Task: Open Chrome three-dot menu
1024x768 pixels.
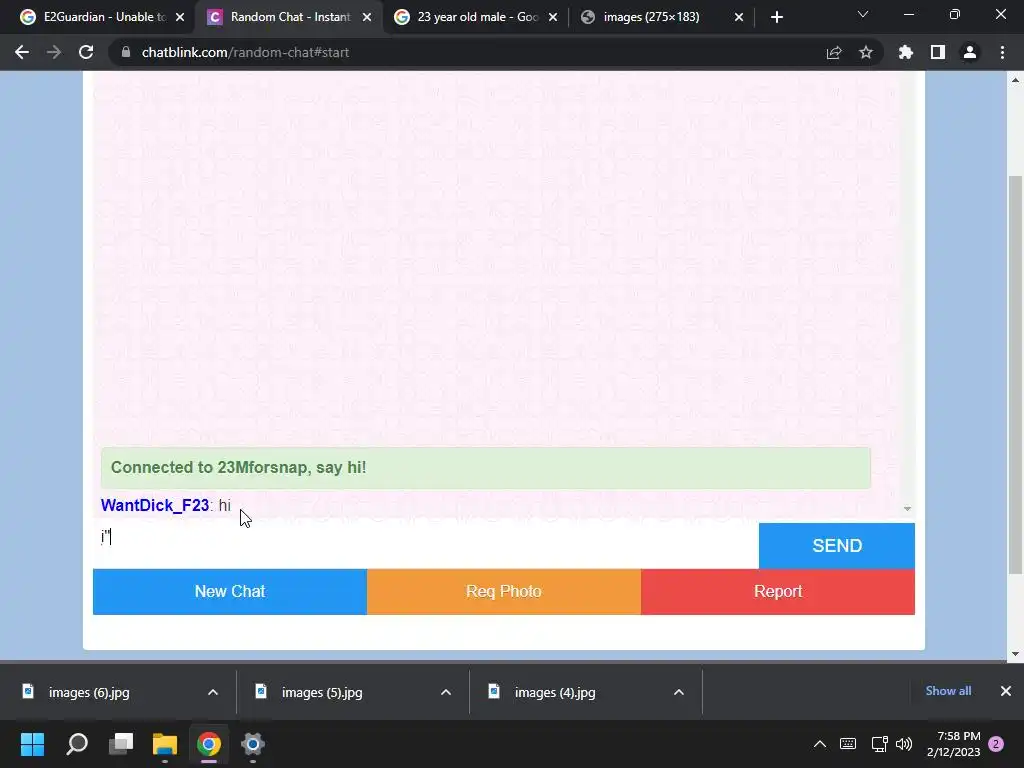Action: coord(1002,52)
